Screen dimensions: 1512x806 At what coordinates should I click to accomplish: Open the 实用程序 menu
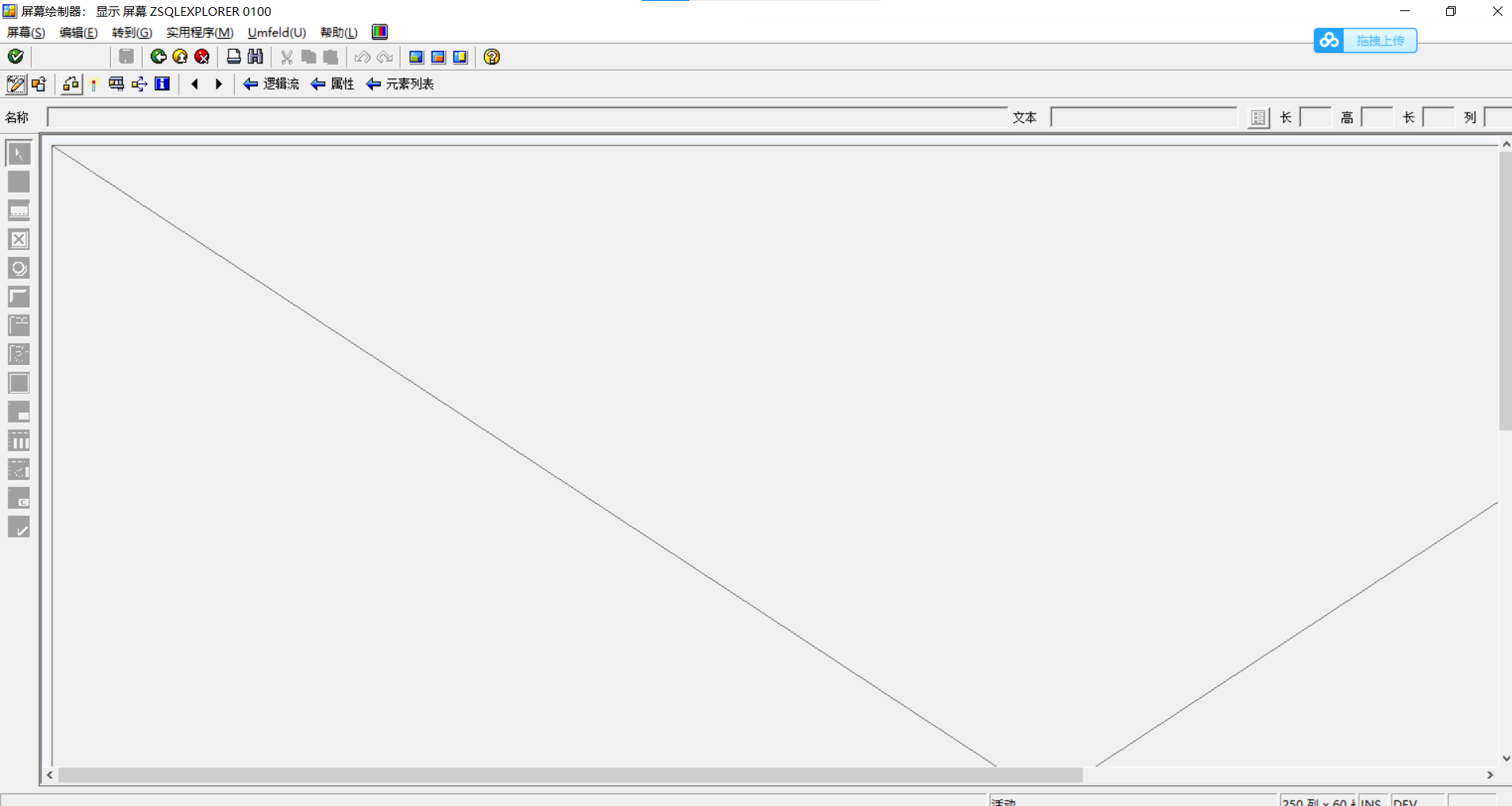point(198,33)
